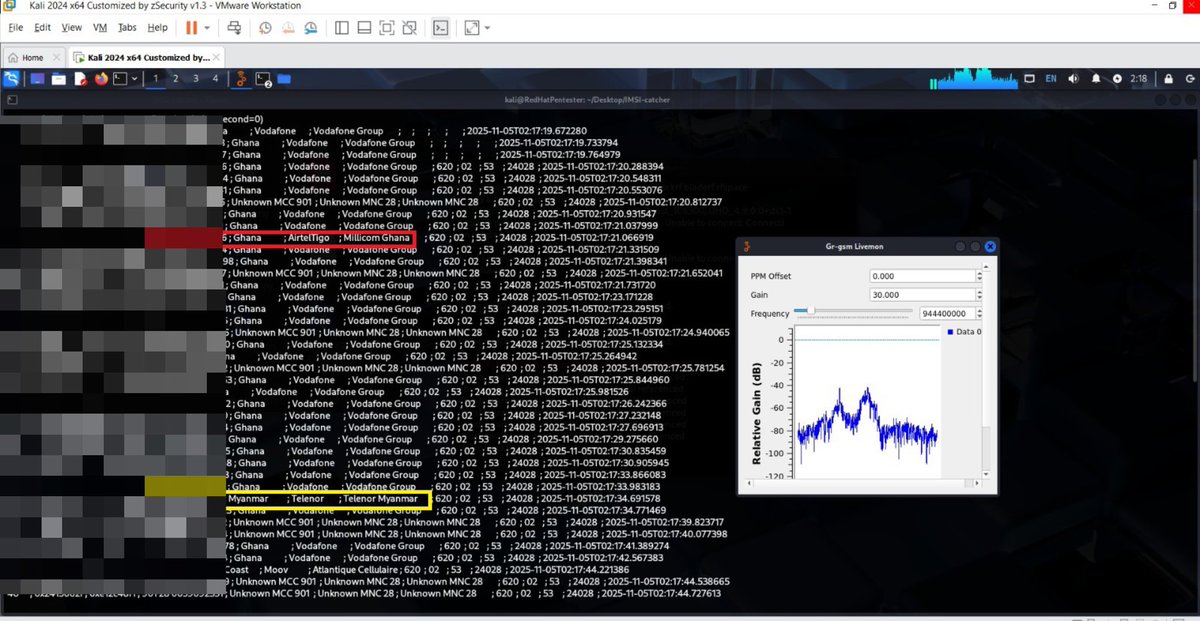Click the Frequency spinner arrows
The width and height of the screenshot is (1200, 621).
[x=980, y=313]
